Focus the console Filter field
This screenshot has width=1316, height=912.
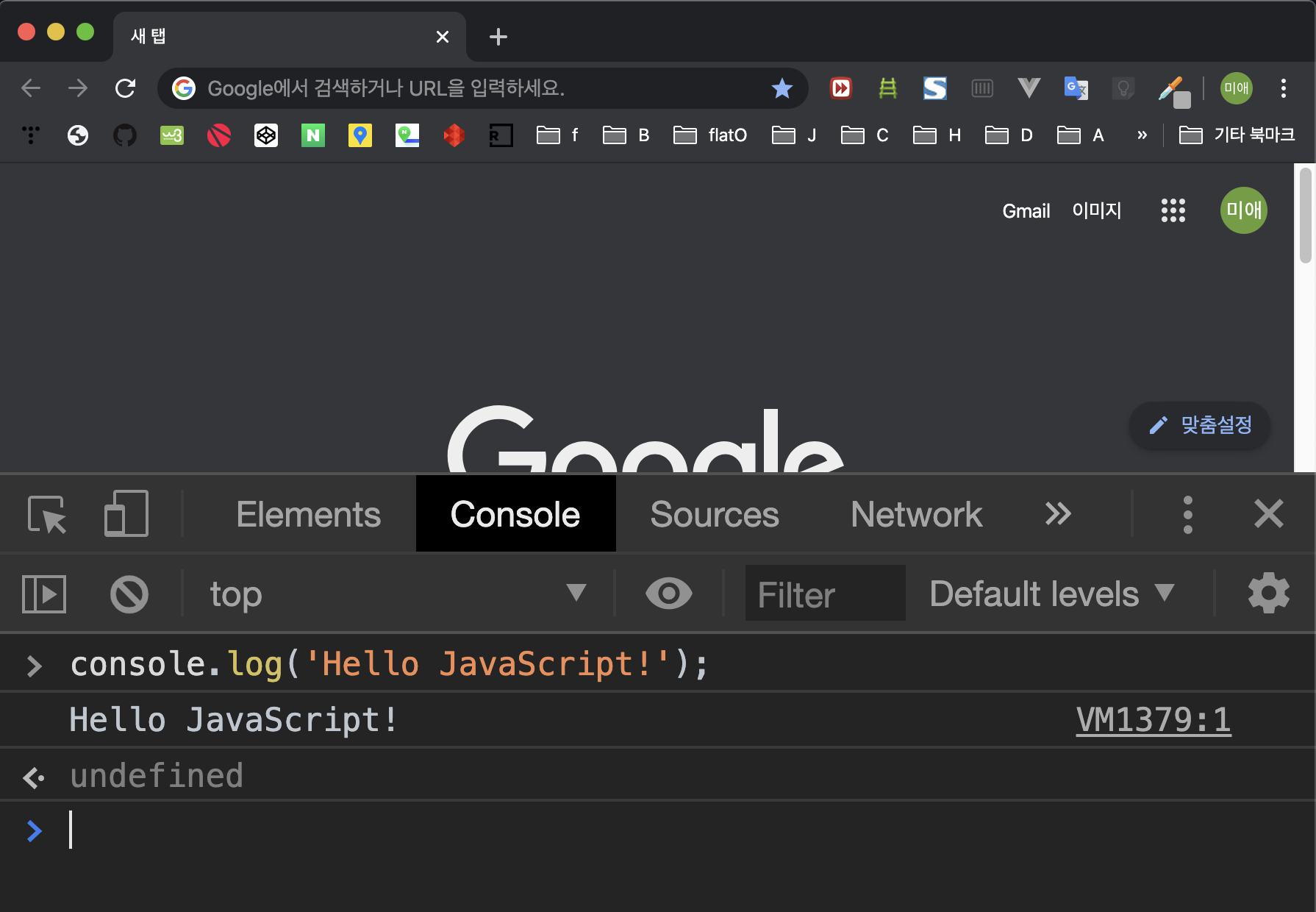825,594
